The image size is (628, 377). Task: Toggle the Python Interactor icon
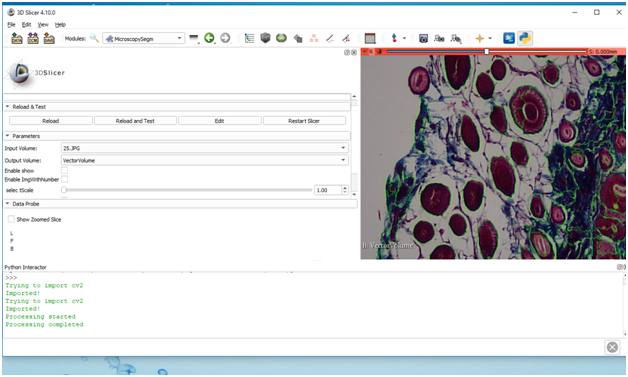pos(525,38)
